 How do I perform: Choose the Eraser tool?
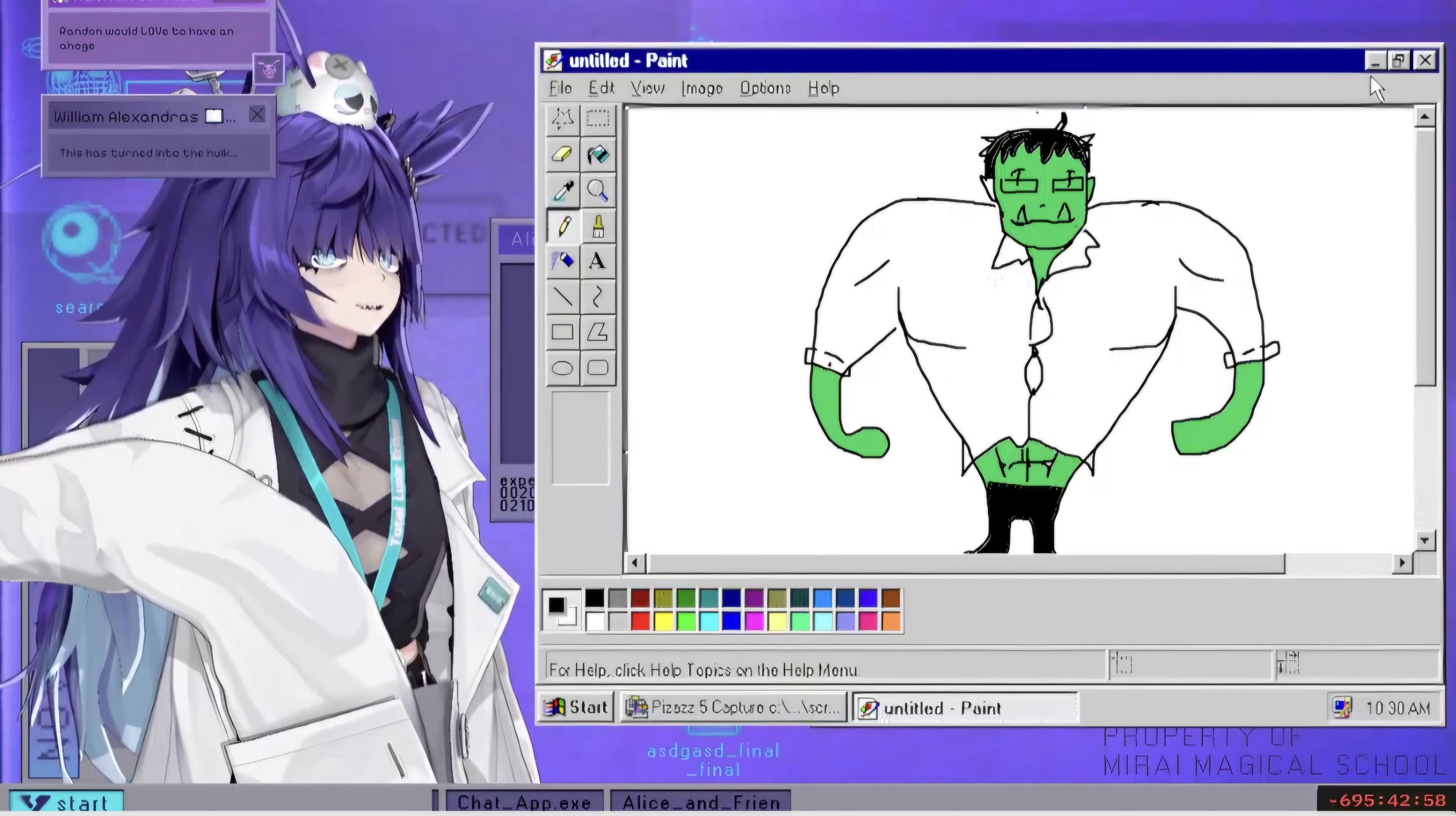coord(563,154)
